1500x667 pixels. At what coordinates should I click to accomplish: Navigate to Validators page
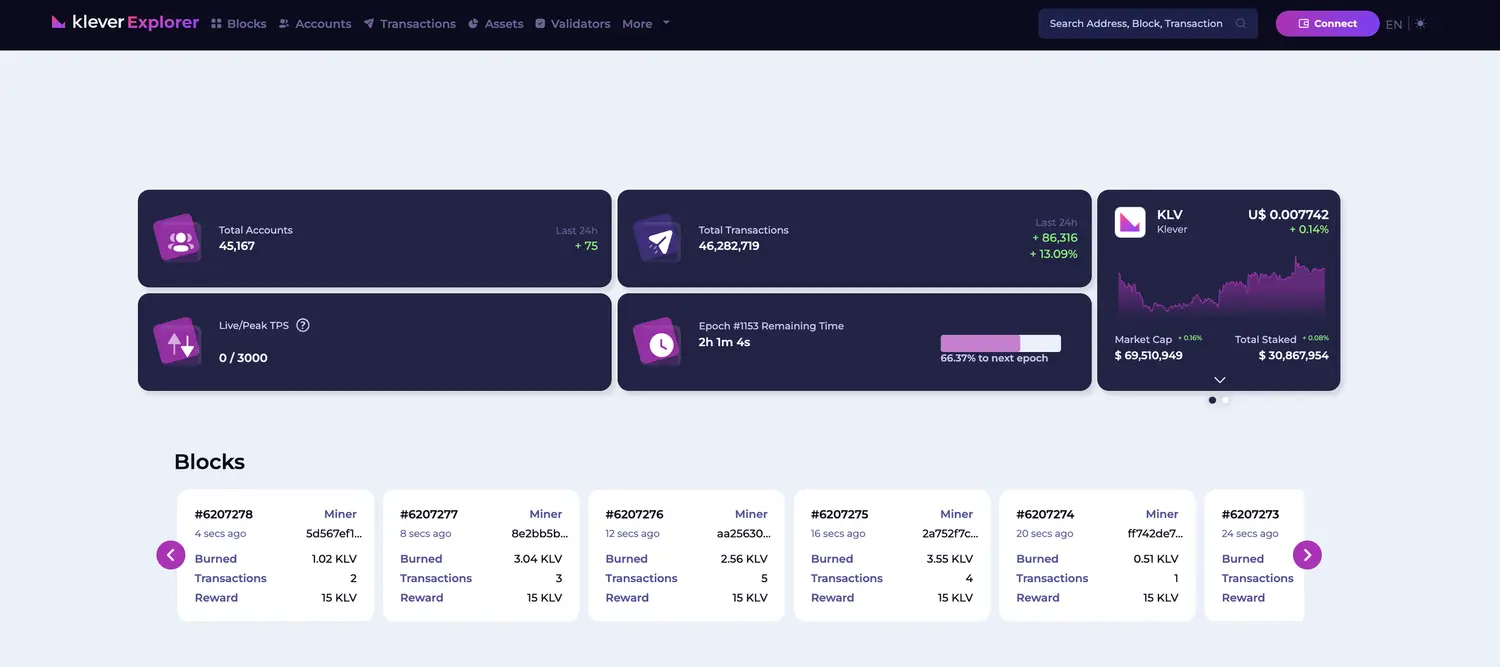pos(572,23)
